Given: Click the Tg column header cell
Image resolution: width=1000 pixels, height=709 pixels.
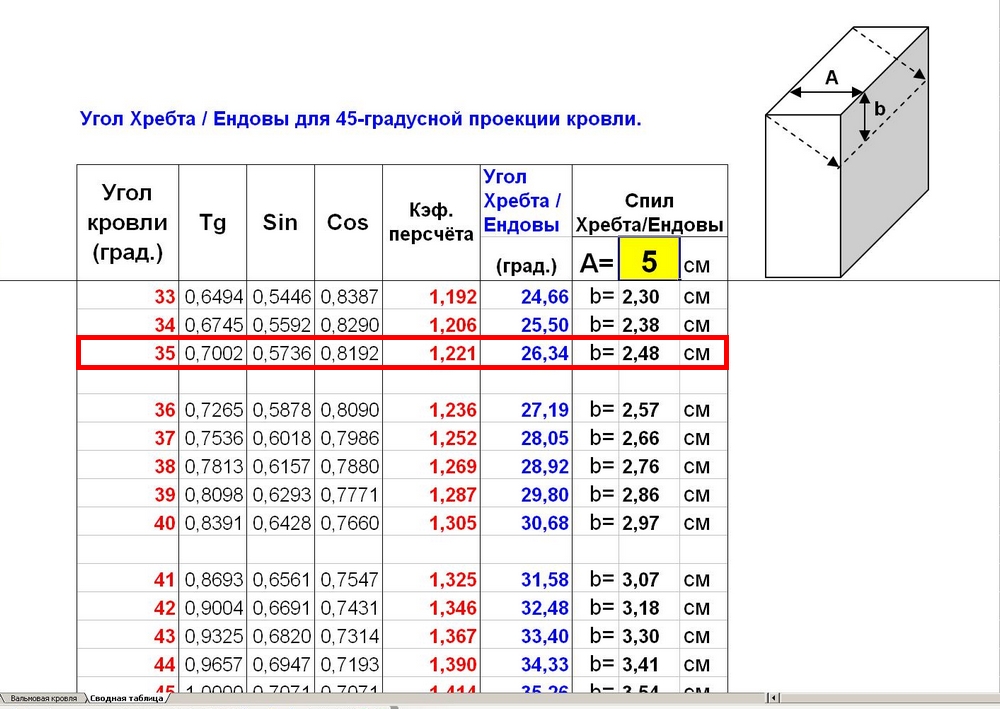Looking at the screenshot, I should [x=213, y=223].
